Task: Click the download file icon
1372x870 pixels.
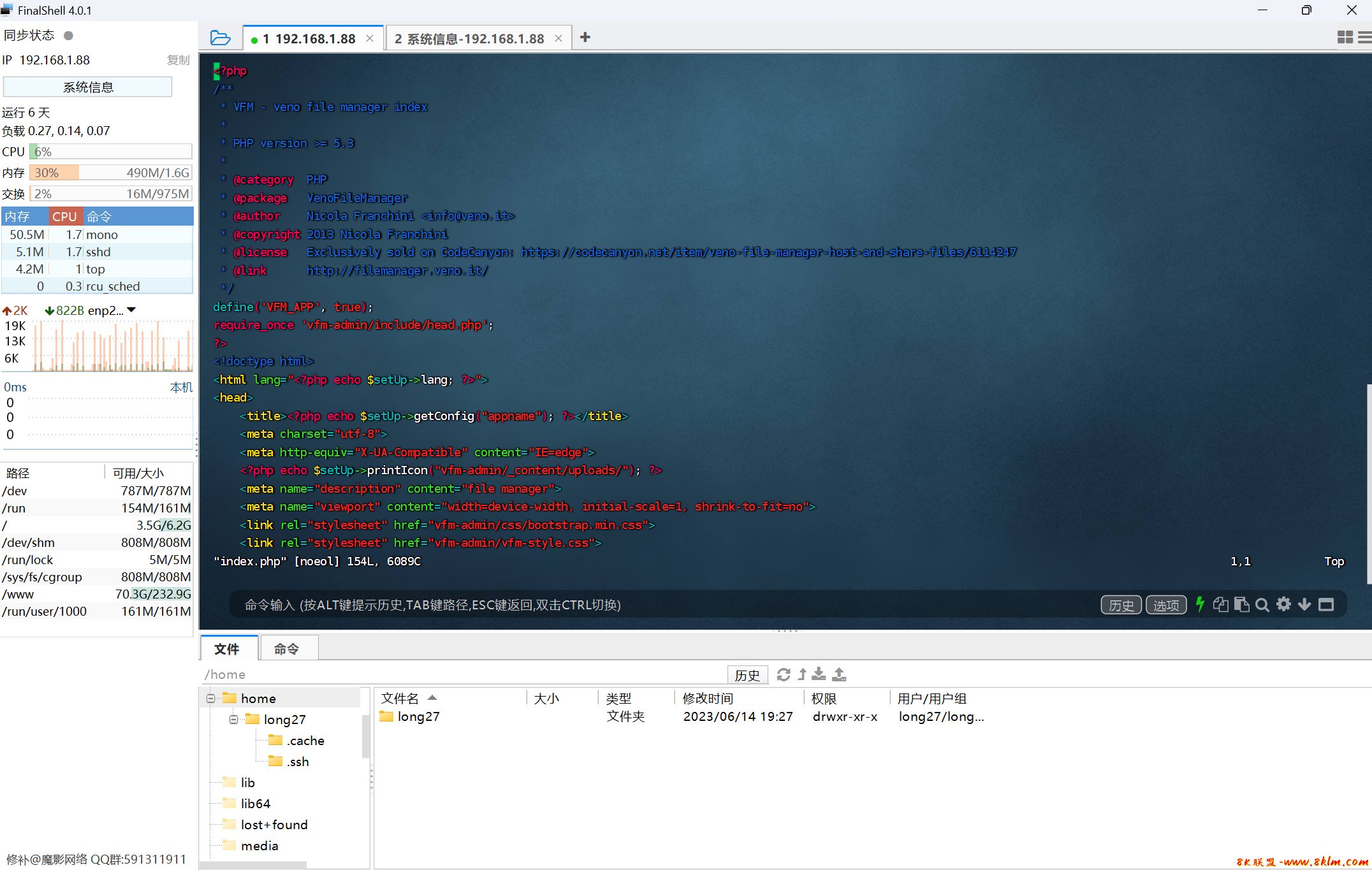Action: click(x=819, y=674)
